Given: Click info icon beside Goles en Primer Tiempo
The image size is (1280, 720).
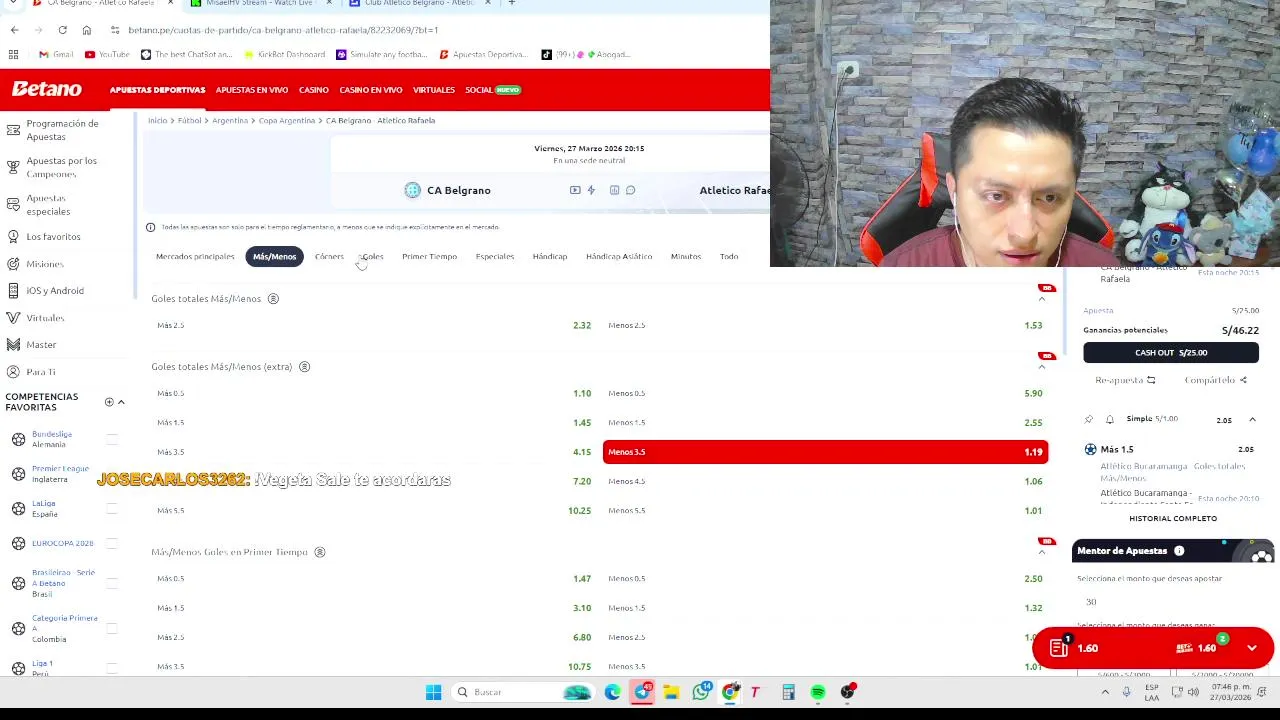Looking at the screenshot, I should coord(320,552).
